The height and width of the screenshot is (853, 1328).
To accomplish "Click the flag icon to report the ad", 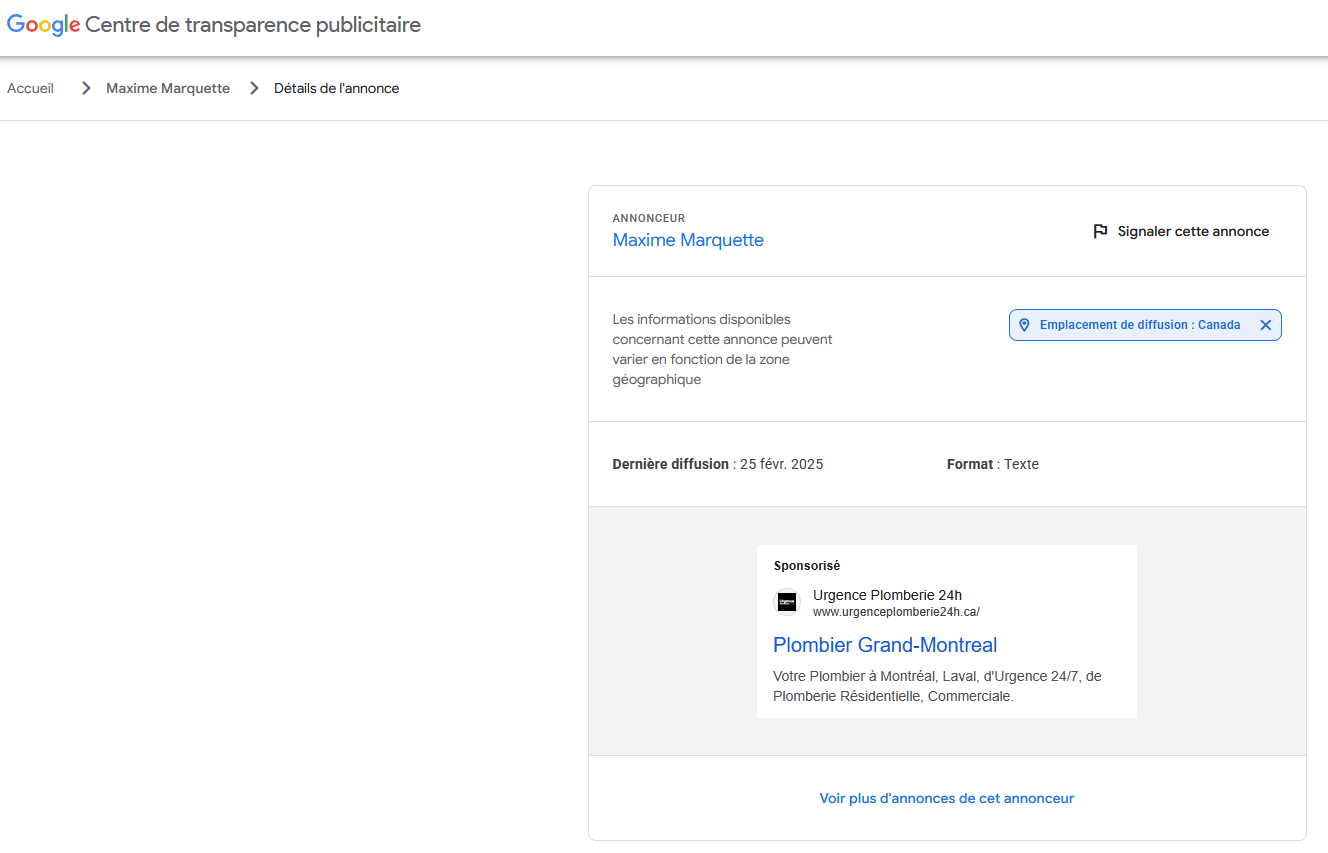I will tap(1100, 232).
